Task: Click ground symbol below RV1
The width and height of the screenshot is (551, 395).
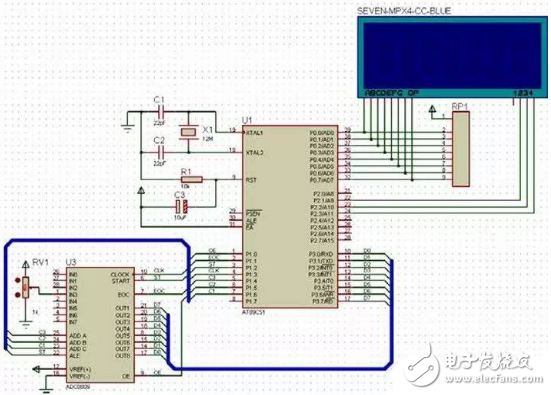Action: [25, 324]
